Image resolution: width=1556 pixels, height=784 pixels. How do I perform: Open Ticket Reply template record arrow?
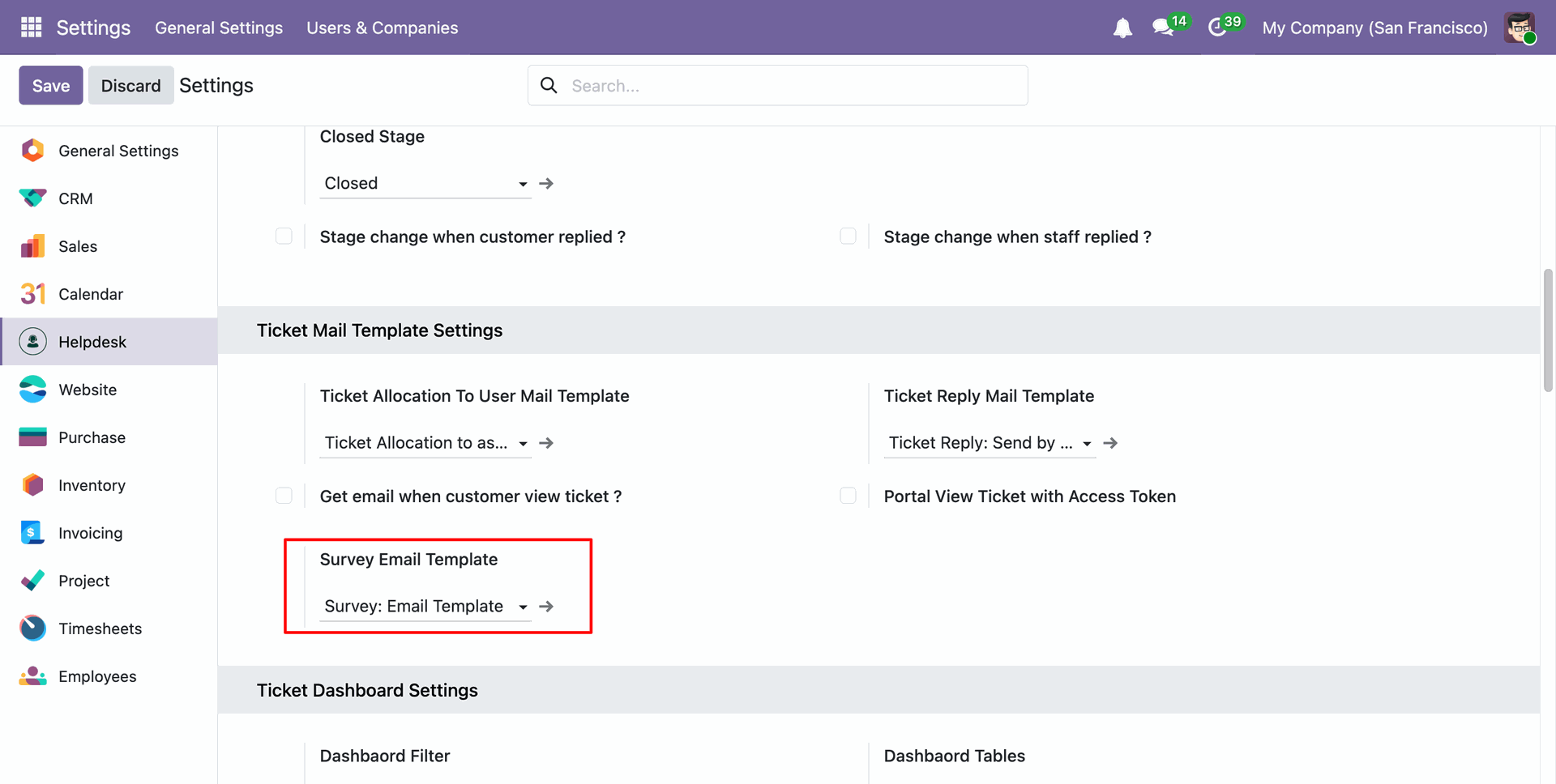pyautogui.click(x=1110, y=443)
